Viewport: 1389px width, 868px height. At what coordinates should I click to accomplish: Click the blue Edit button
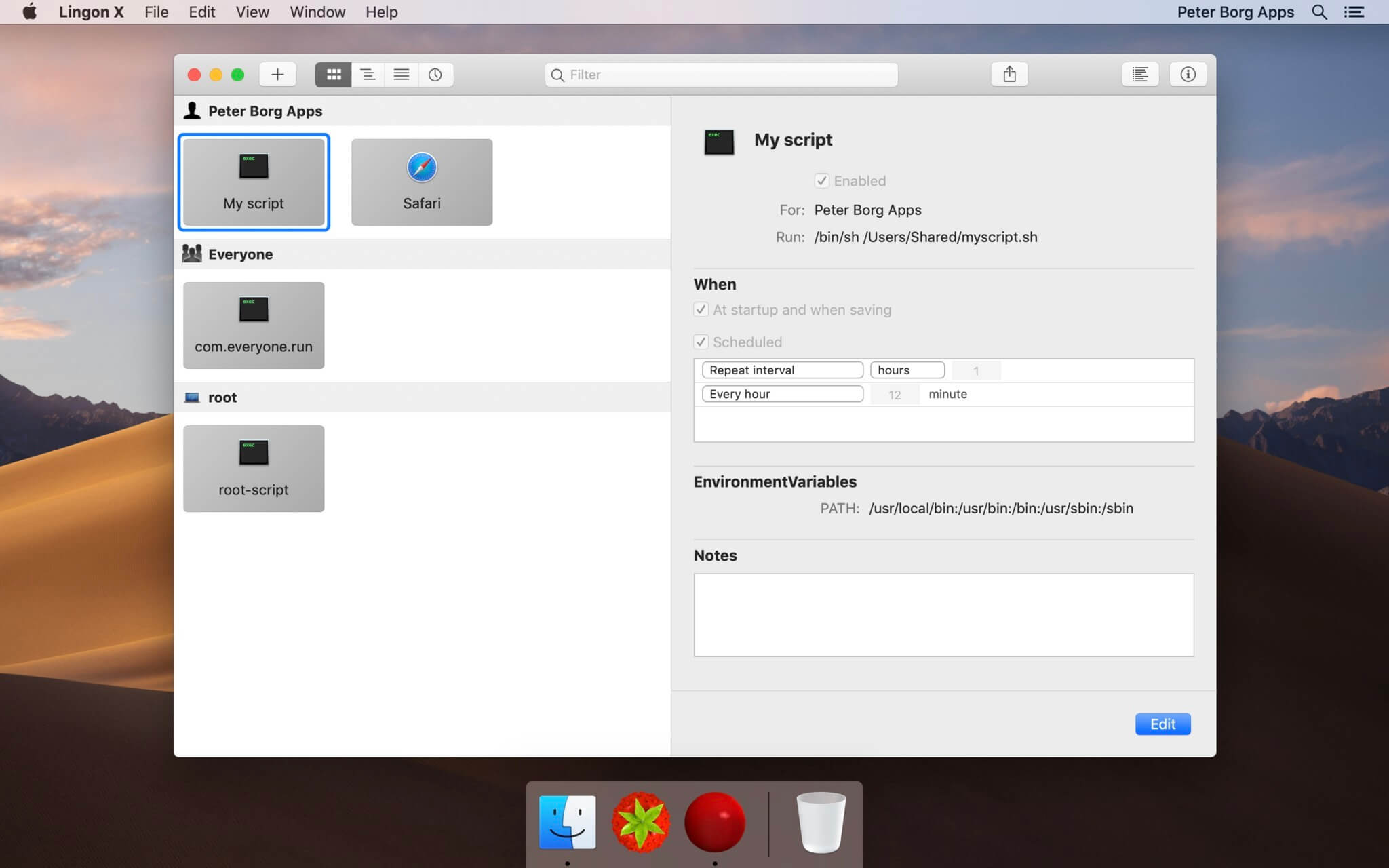click(x=1162, y=724)
